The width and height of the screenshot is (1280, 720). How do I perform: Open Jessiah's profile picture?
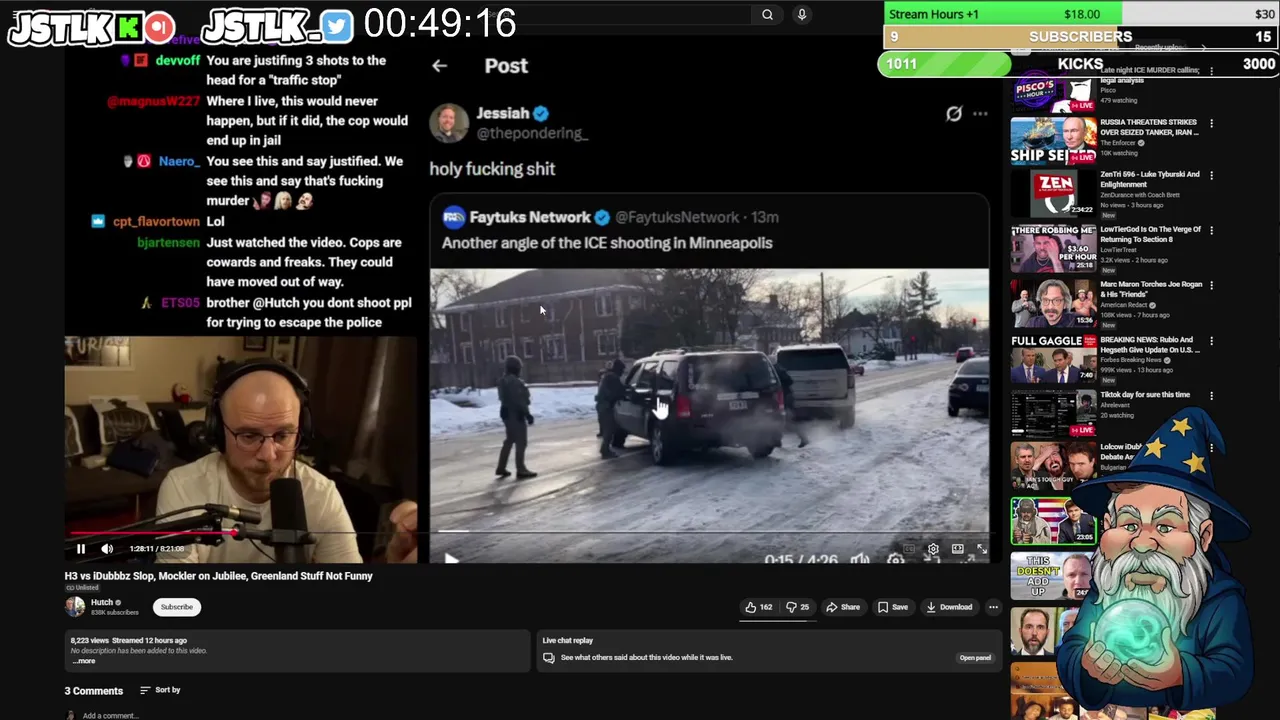click(449, 123)
